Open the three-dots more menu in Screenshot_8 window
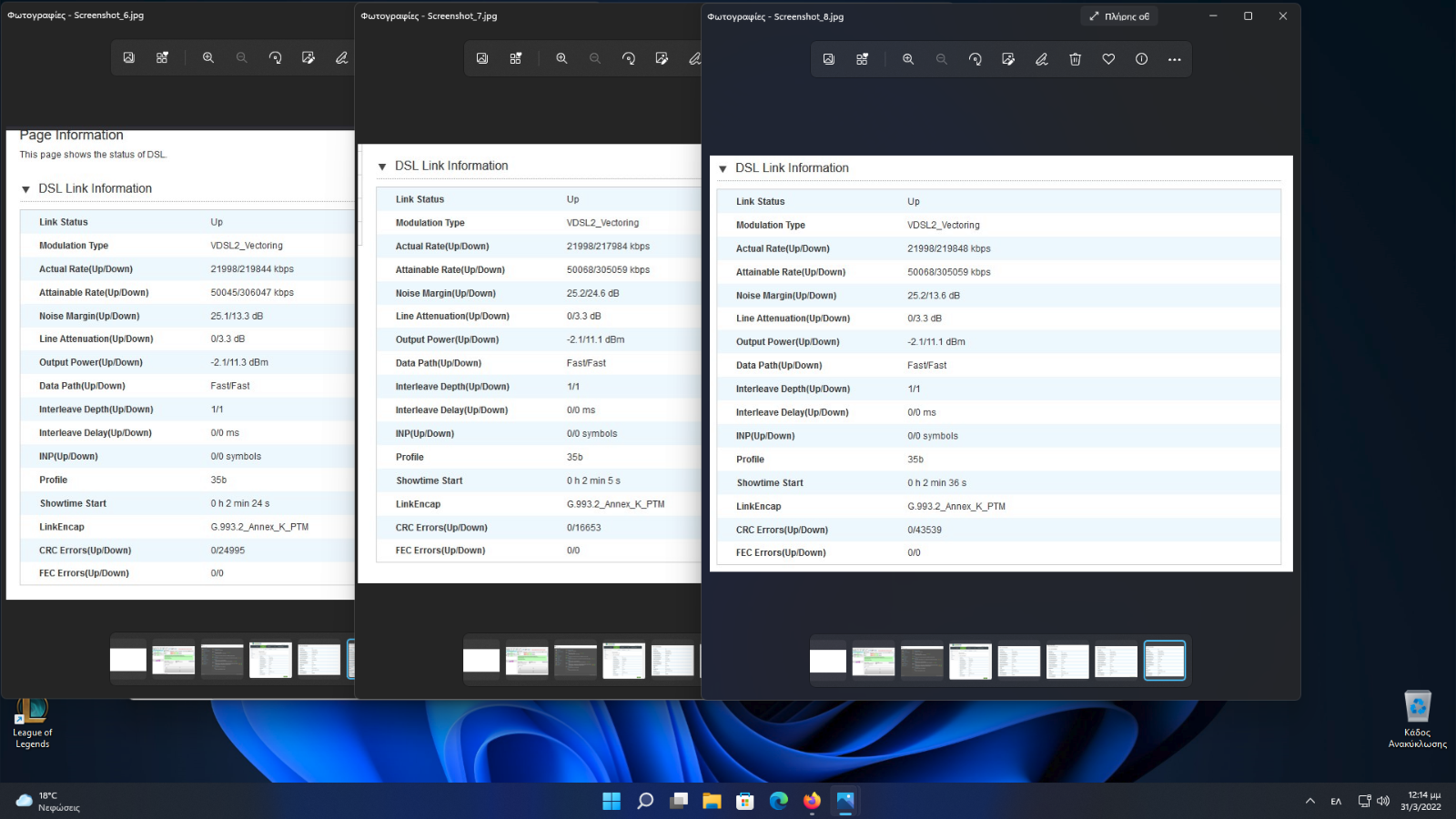The width and height of the screenshot is (1456, 819). coord(1175,59)
